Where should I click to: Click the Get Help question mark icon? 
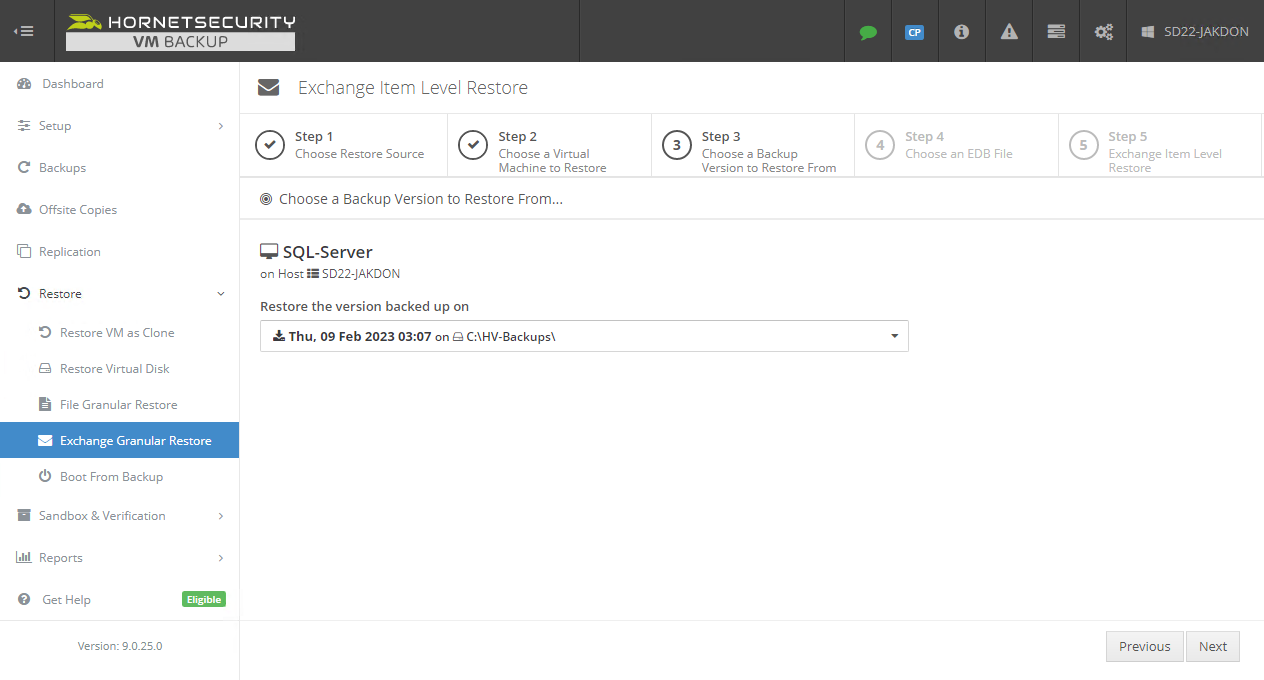pos(24,600)
